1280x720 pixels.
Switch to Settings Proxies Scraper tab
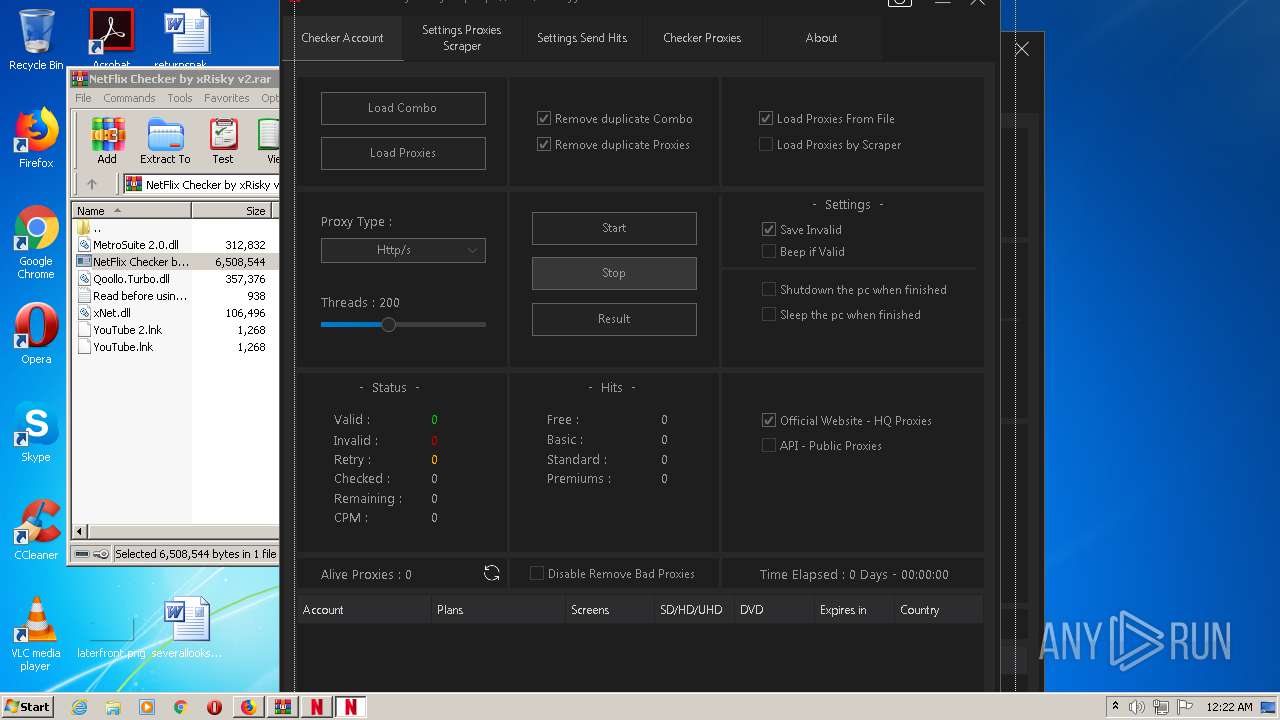(x=461, y=38)
